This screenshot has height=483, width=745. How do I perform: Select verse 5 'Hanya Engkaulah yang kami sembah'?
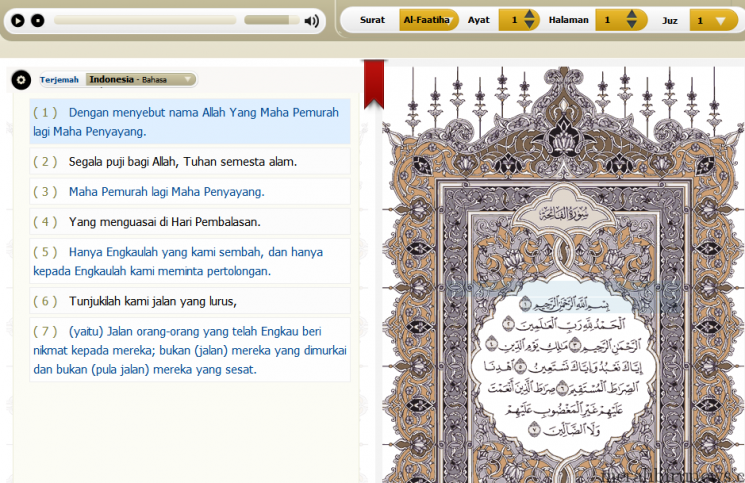pos(190,261)
